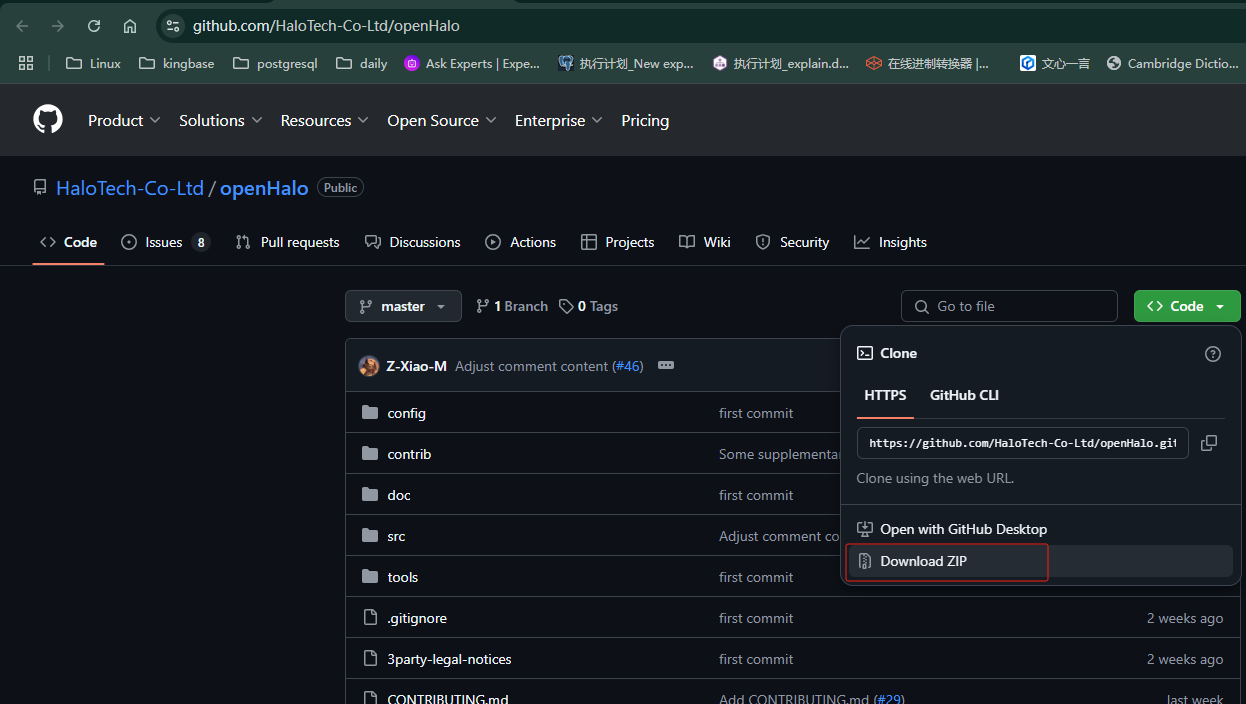This screenshot has height=704, width=1246.
Task: Open the src folder
Action: coord(396,536)
